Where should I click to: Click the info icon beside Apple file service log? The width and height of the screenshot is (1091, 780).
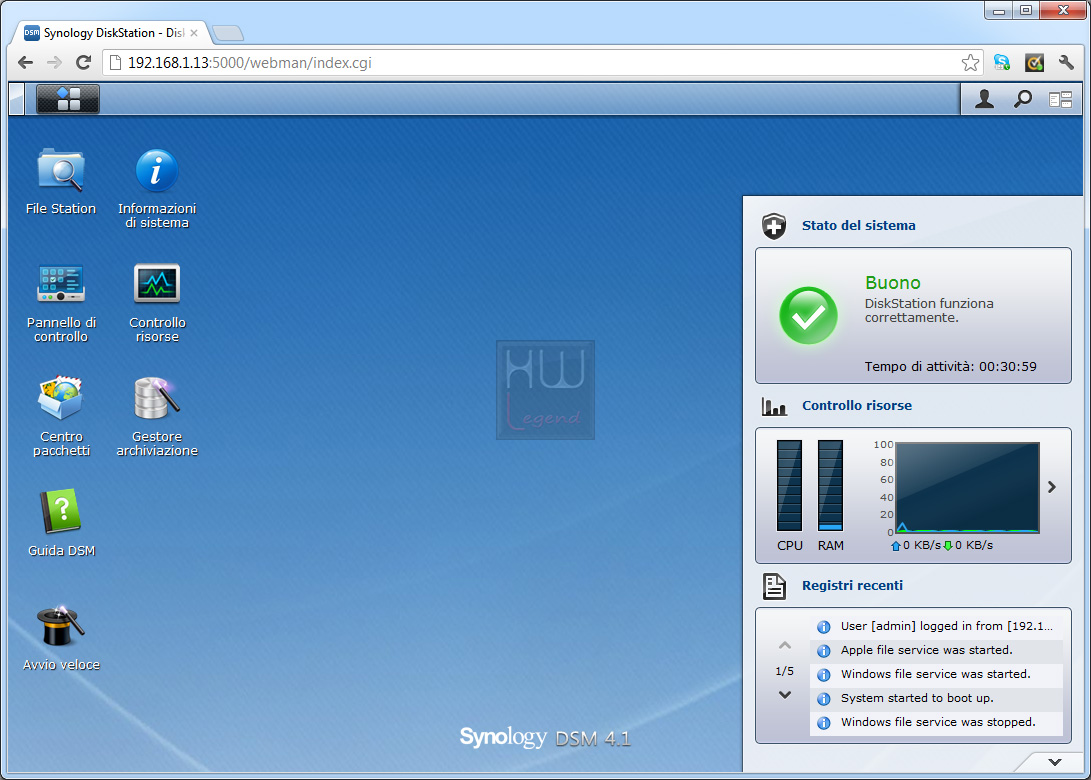(x=823, y=651)
